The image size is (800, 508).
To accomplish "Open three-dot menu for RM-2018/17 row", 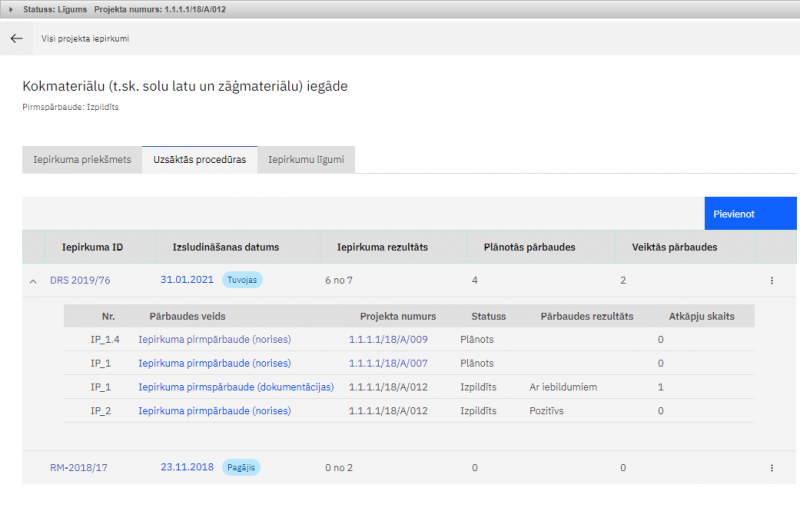I will 771,467.
